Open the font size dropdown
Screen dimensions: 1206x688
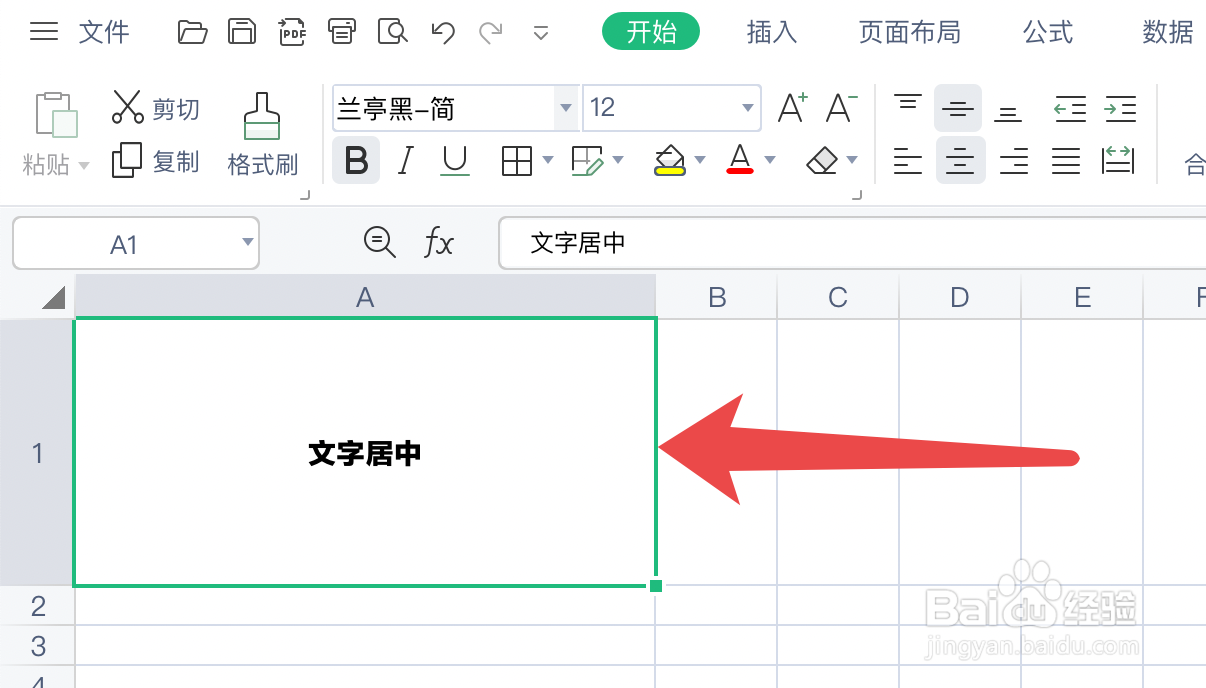[x=746, y=108]
